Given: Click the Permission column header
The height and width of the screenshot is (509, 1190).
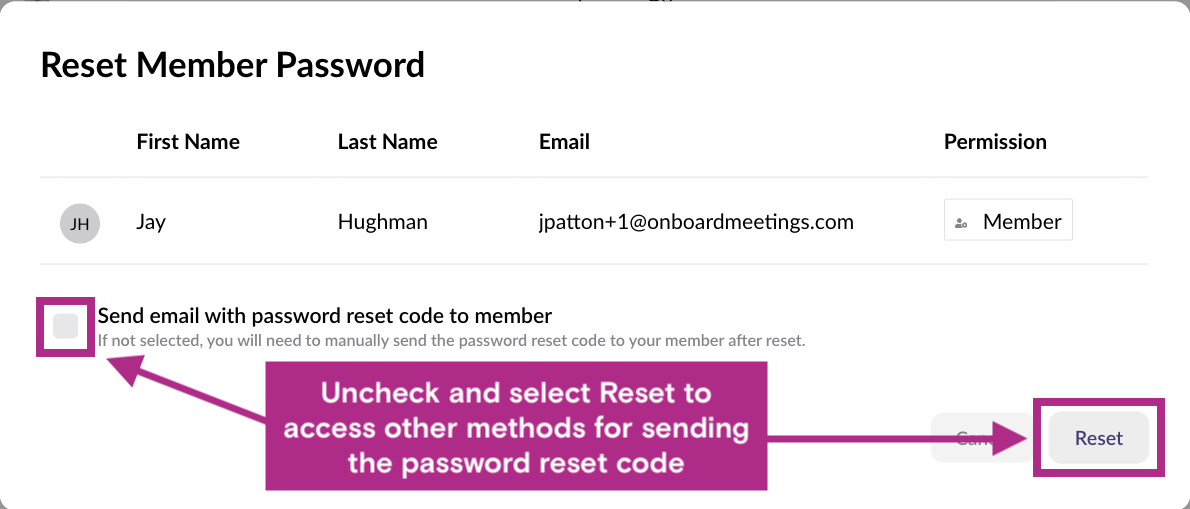Looking at the screenshot, I should coord(995,142).
